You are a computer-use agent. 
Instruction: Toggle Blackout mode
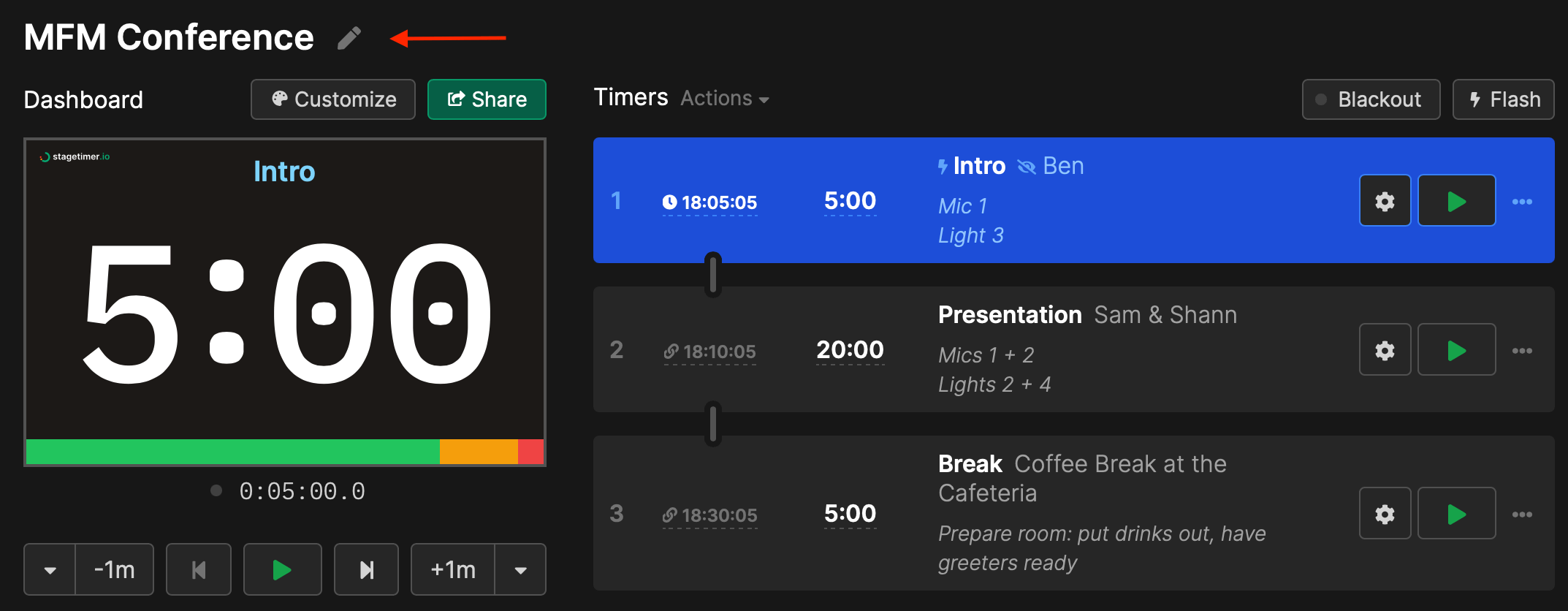[x=1371, y=99]
